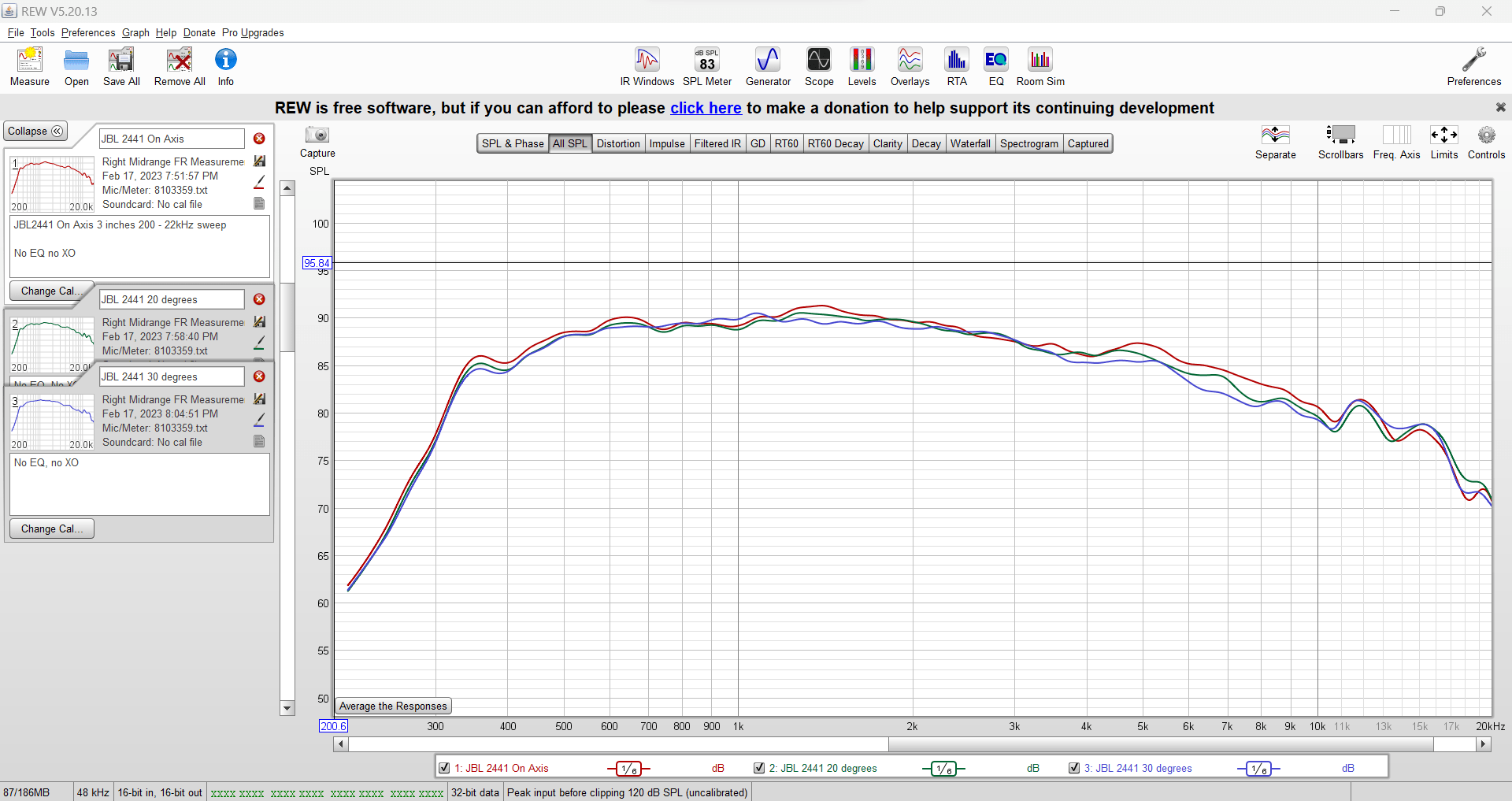Open smoothing indicator for On Axis trace

click(x=628, y=769)
